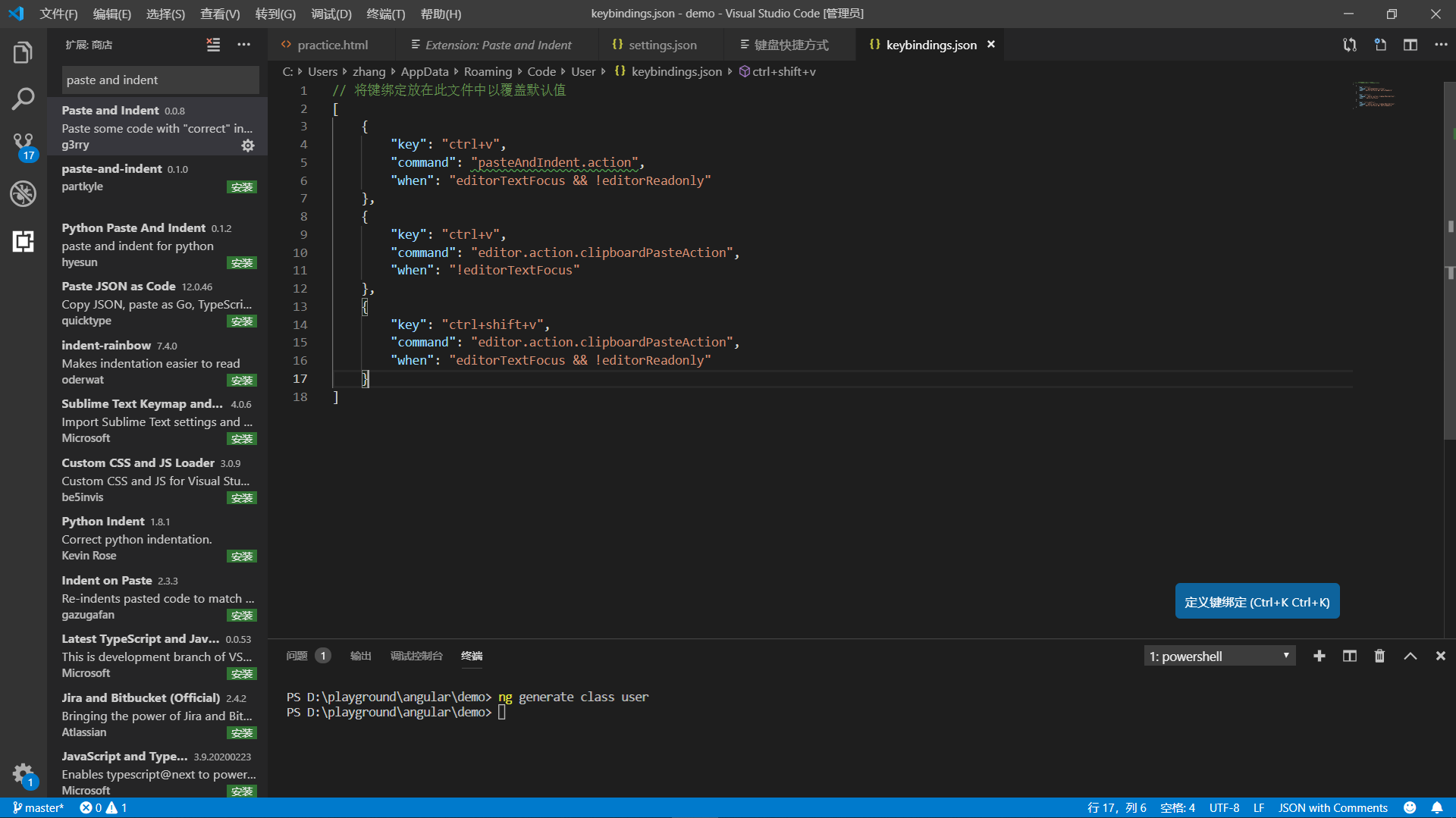Switch to the 输出 panel tab
Image resolution: width=1456 pixels, height=818 pixels.
360,655
